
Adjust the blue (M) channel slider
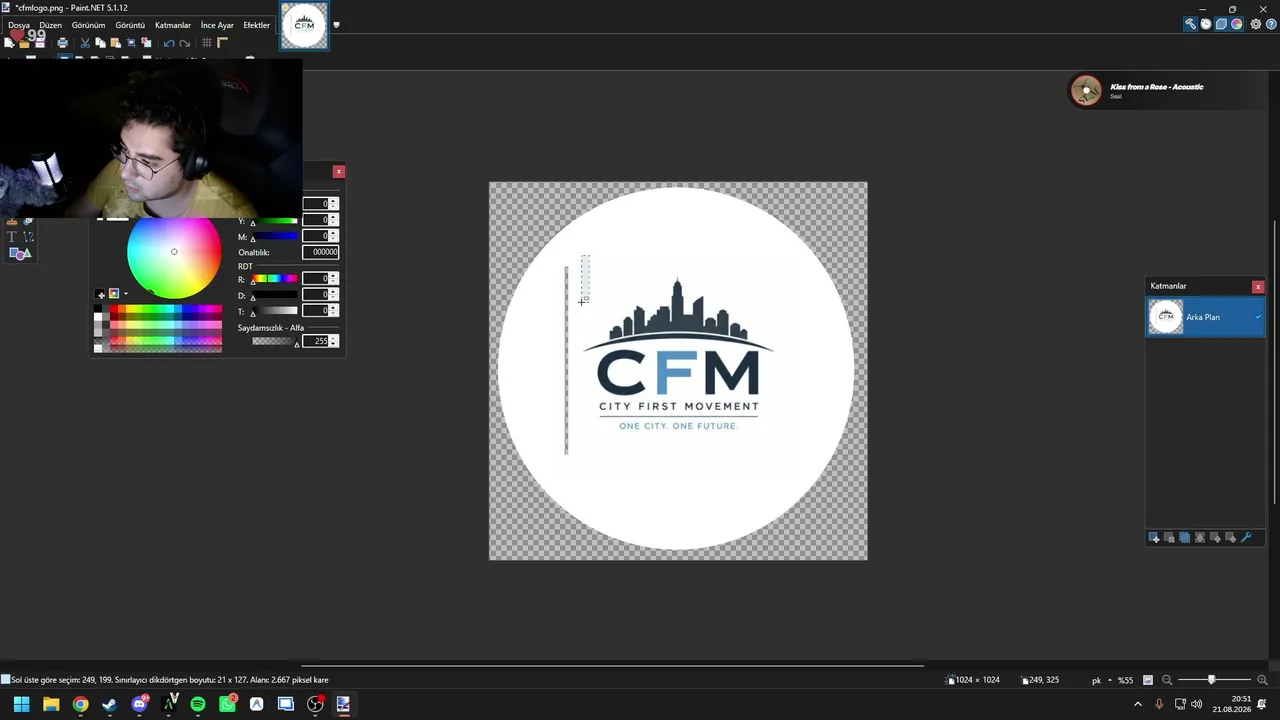point(273,237)
